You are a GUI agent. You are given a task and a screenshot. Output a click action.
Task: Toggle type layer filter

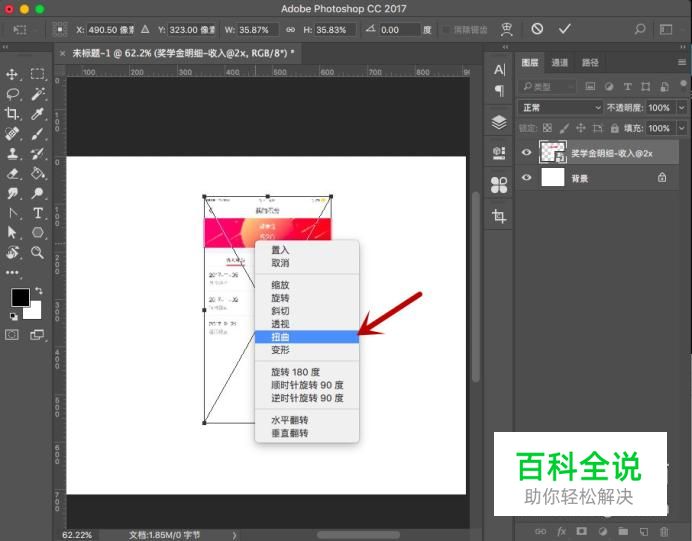628,86
